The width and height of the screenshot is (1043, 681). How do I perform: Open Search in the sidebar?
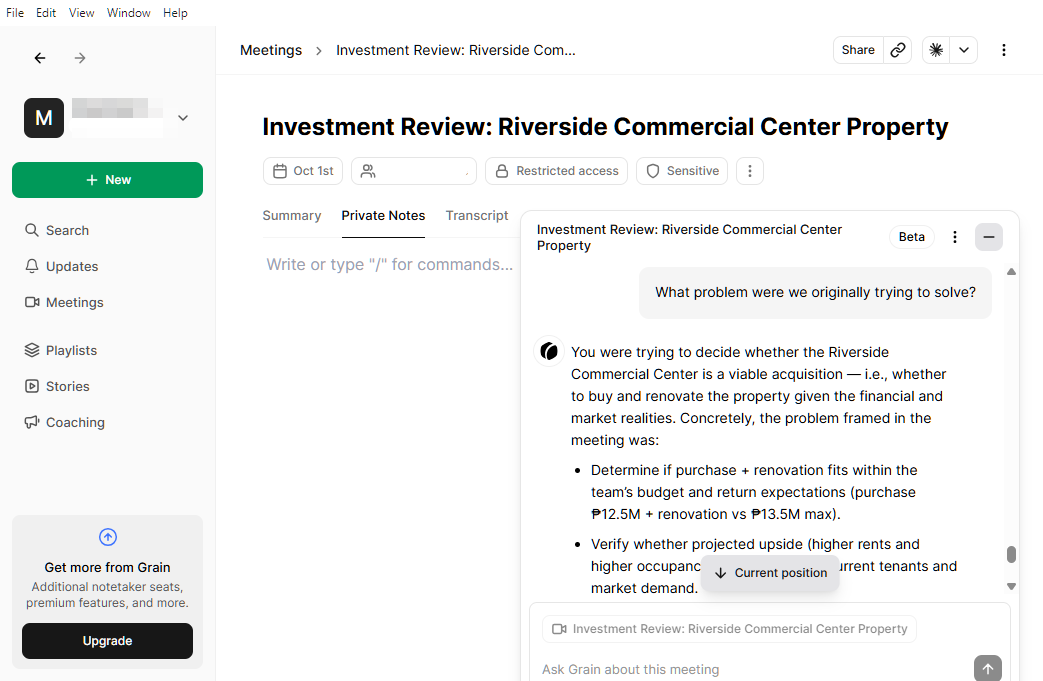(57, 230)
